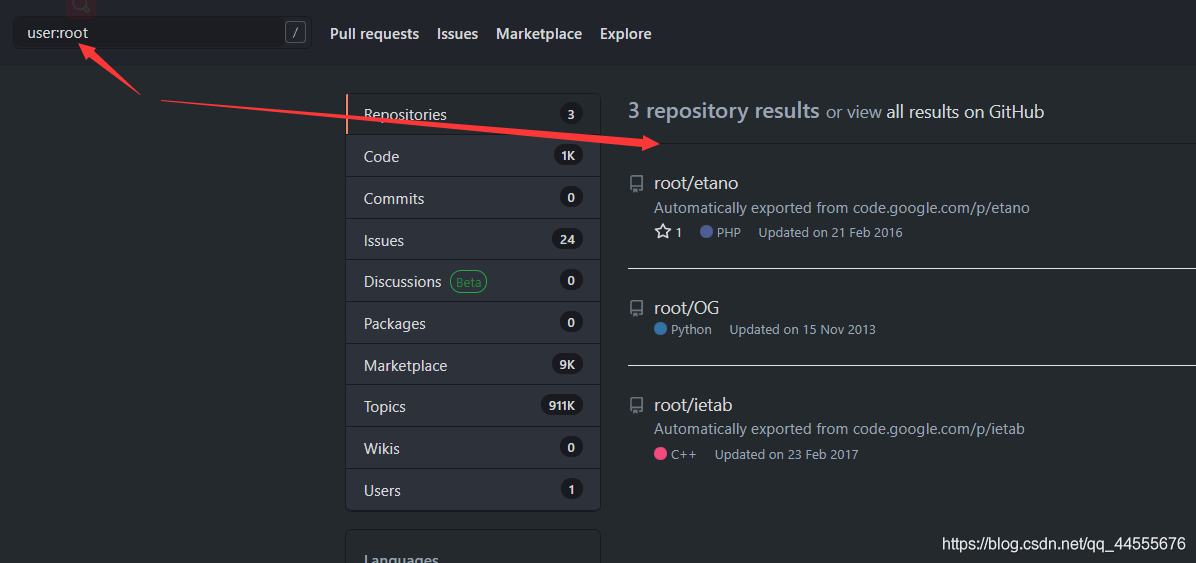Viewport: 1196px width, 563px height.
Task: Open Pull requests in the top navigation
Action: (375, 34)
